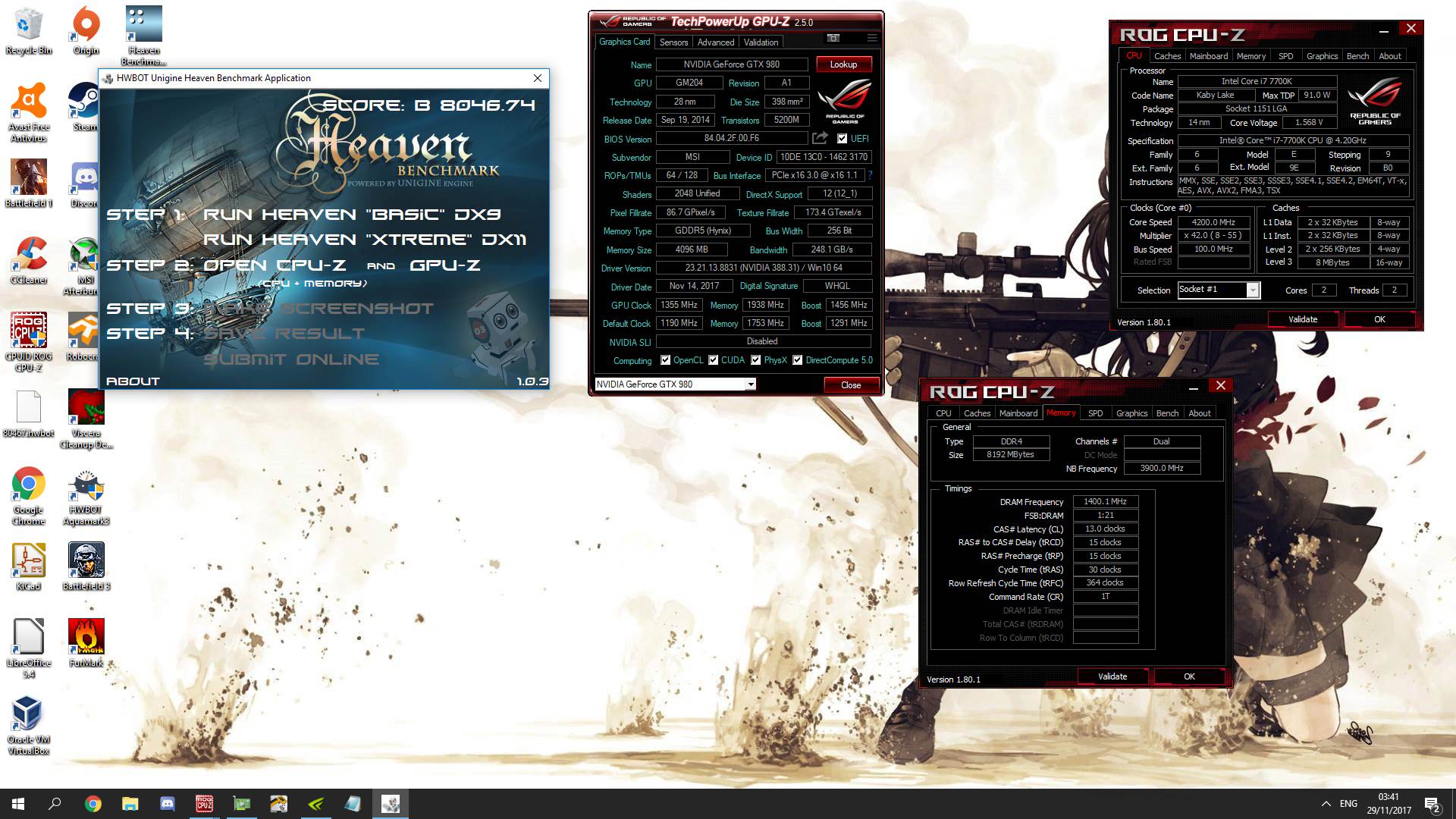Click Validate in the upper CPU-Z window
Screen dimensions: 1456x819
[x=1303, y=319]
